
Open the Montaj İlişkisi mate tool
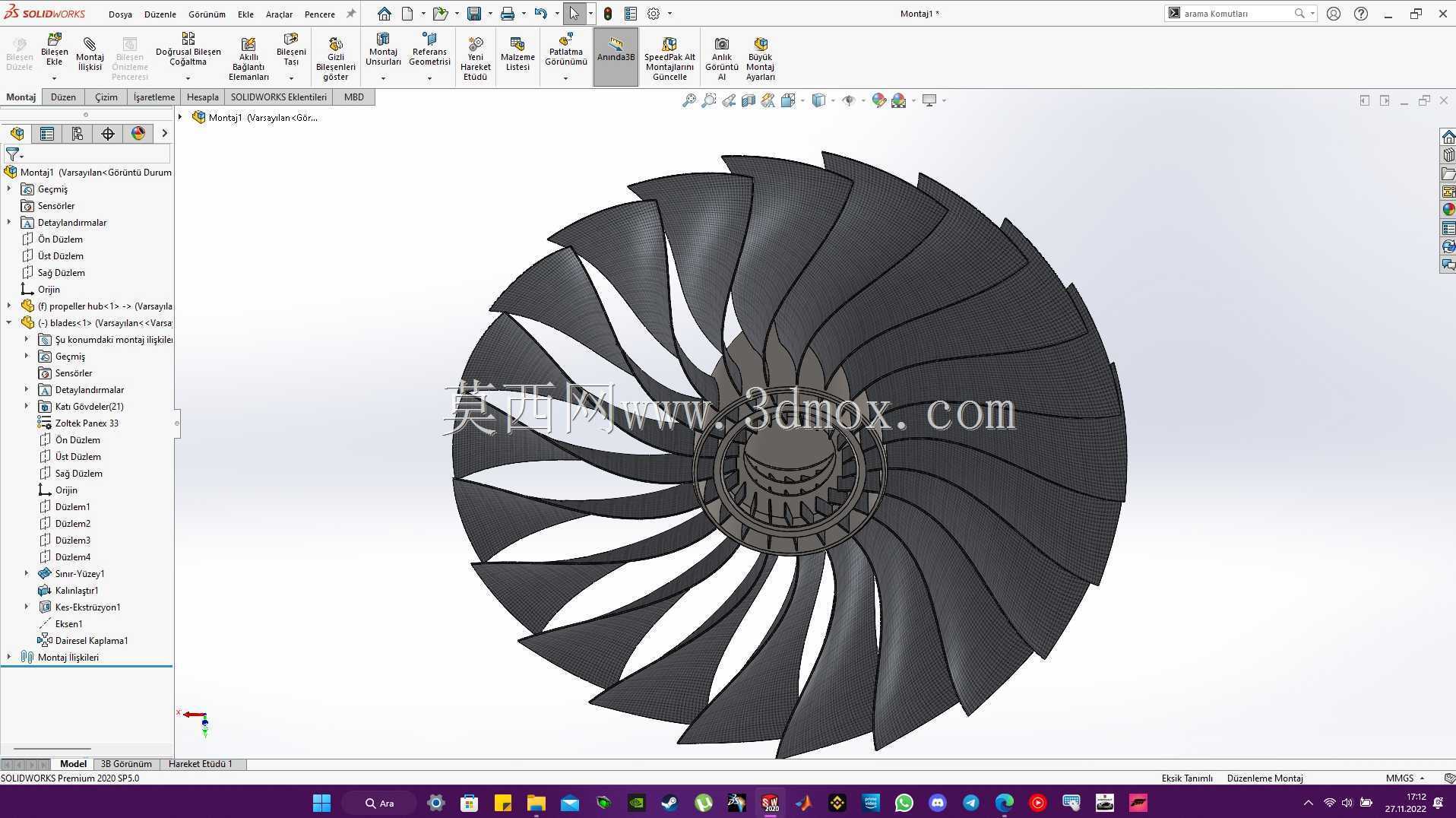point(90,52)
